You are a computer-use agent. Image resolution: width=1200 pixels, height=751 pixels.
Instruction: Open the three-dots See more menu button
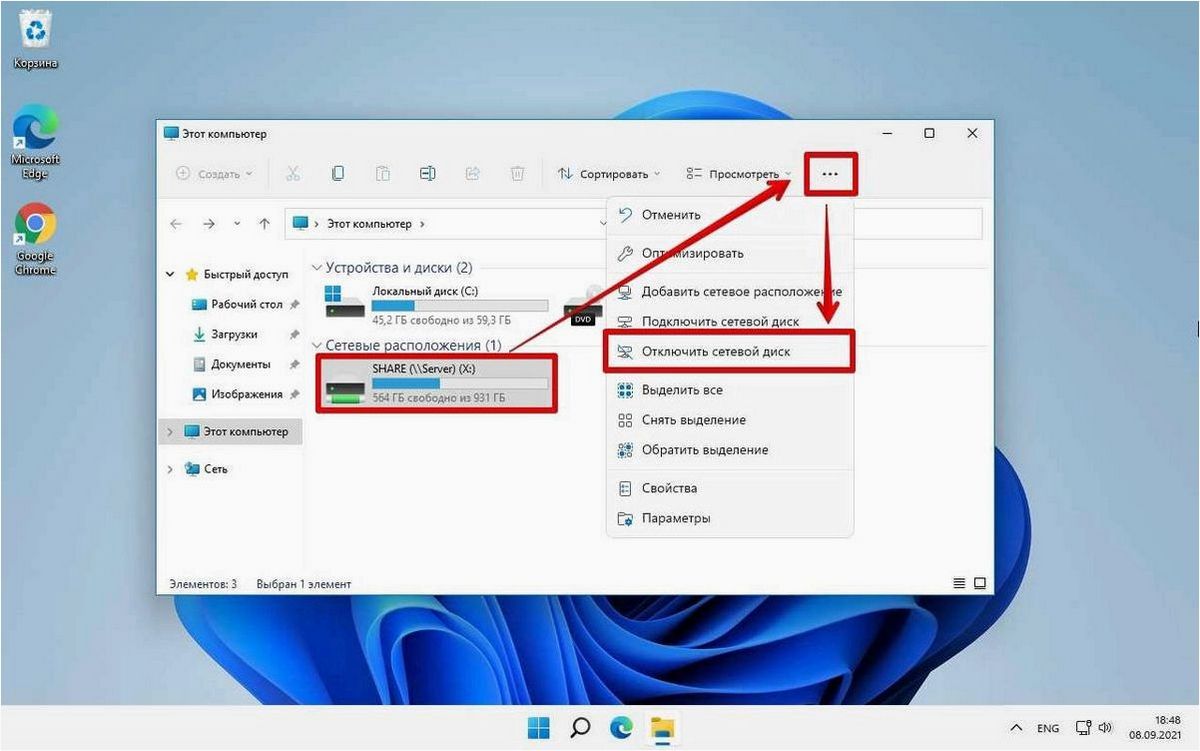[831, 174]
